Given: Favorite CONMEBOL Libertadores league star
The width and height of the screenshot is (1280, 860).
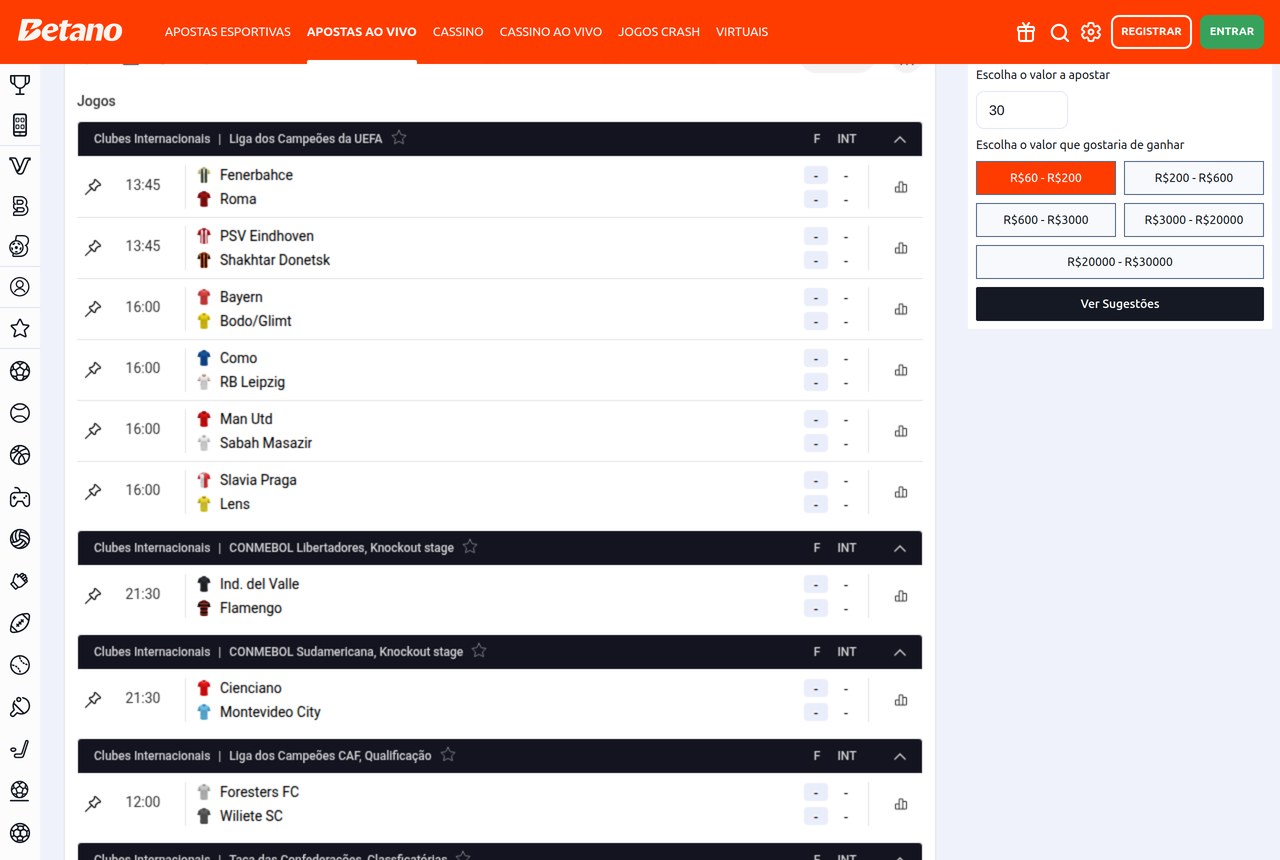Looking at the screenshot, I should click(x=470, y=547).
